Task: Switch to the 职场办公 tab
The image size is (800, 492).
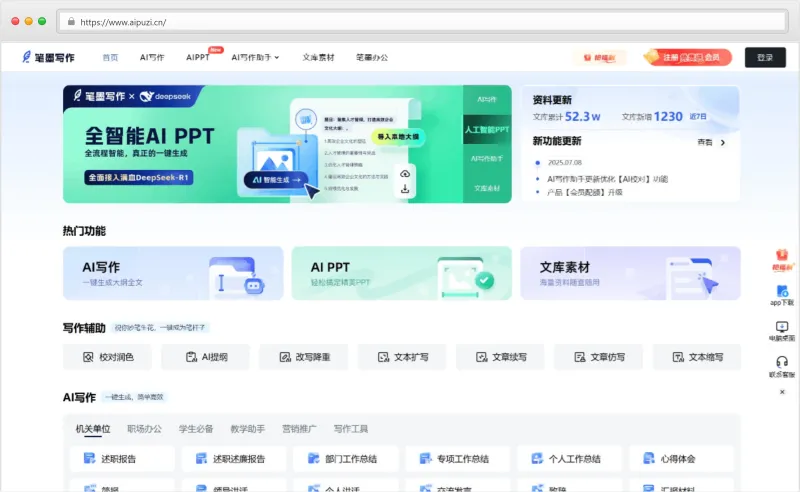Action: [x=144, y=429]
